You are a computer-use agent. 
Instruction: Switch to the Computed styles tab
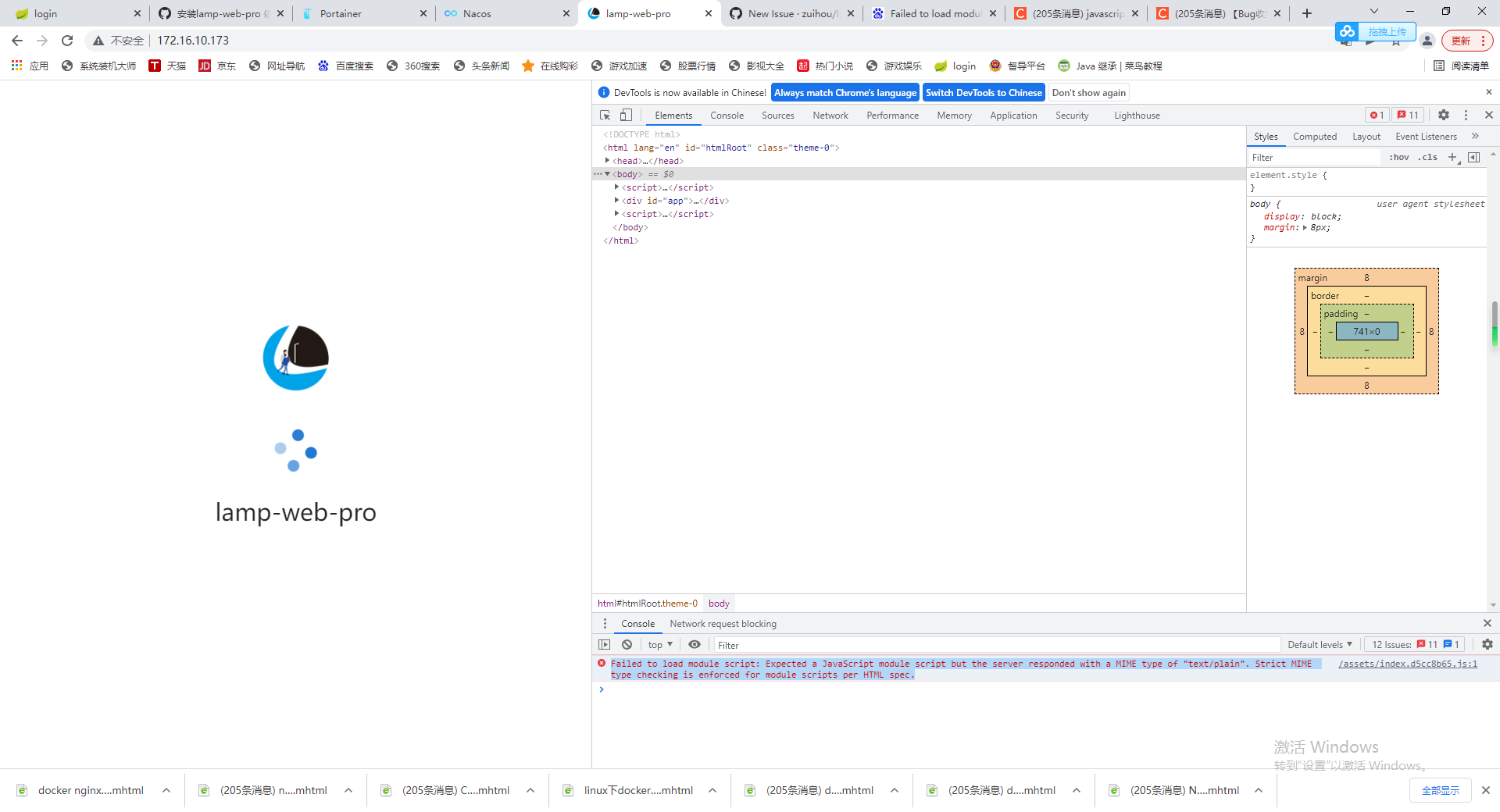pos(1315,136)
